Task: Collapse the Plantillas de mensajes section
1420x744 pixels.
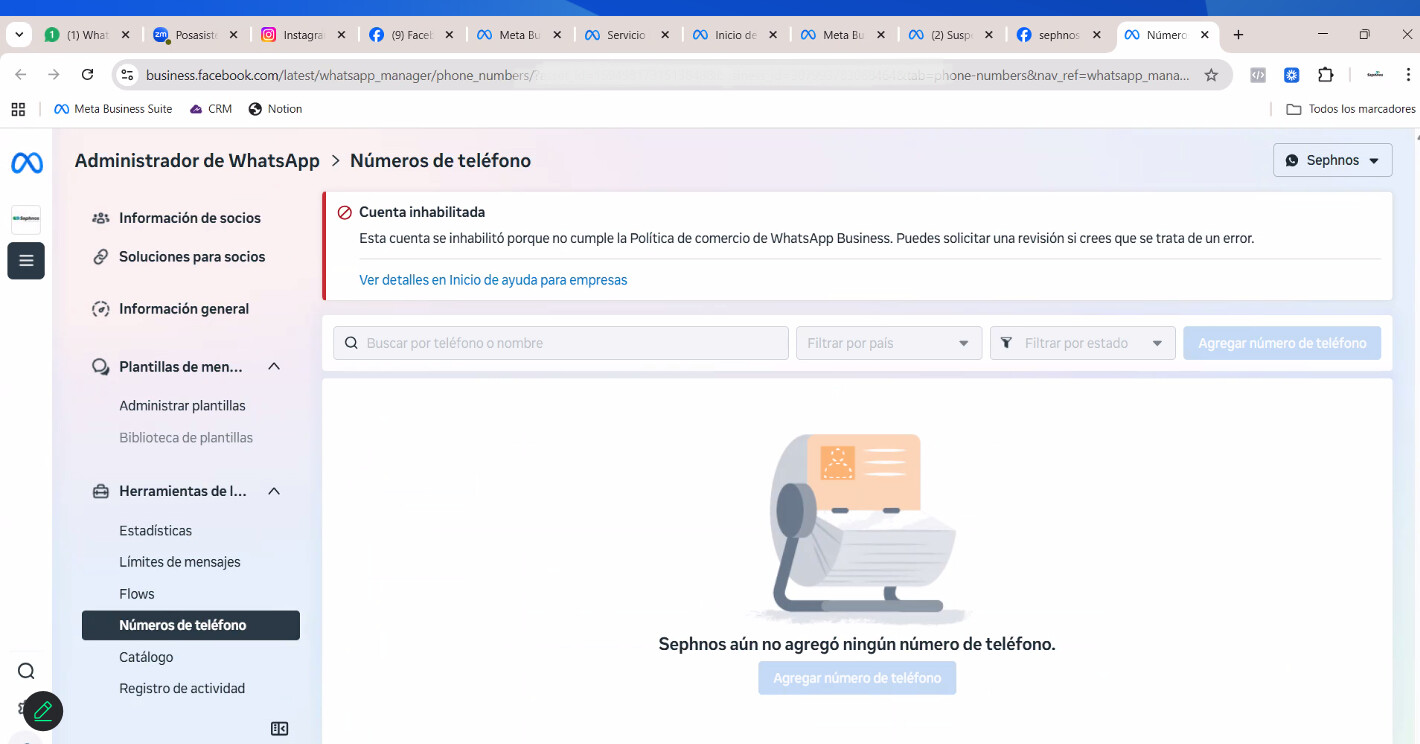Action: 274,367
